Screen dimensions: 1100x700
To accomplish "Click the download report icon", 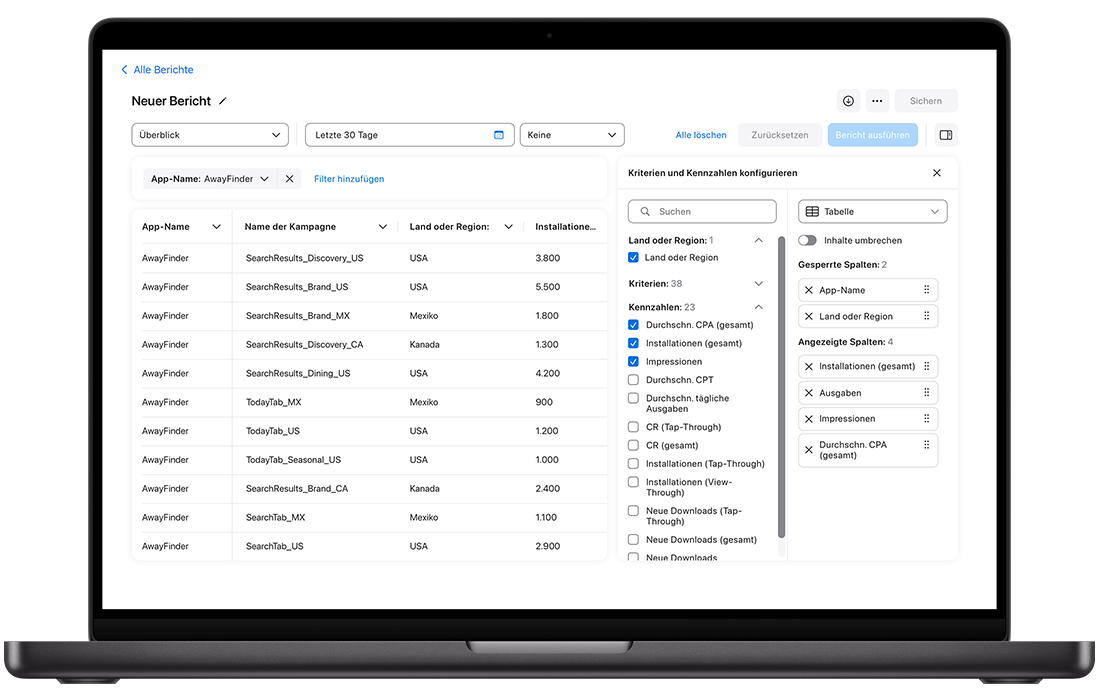I will (848, 101).
